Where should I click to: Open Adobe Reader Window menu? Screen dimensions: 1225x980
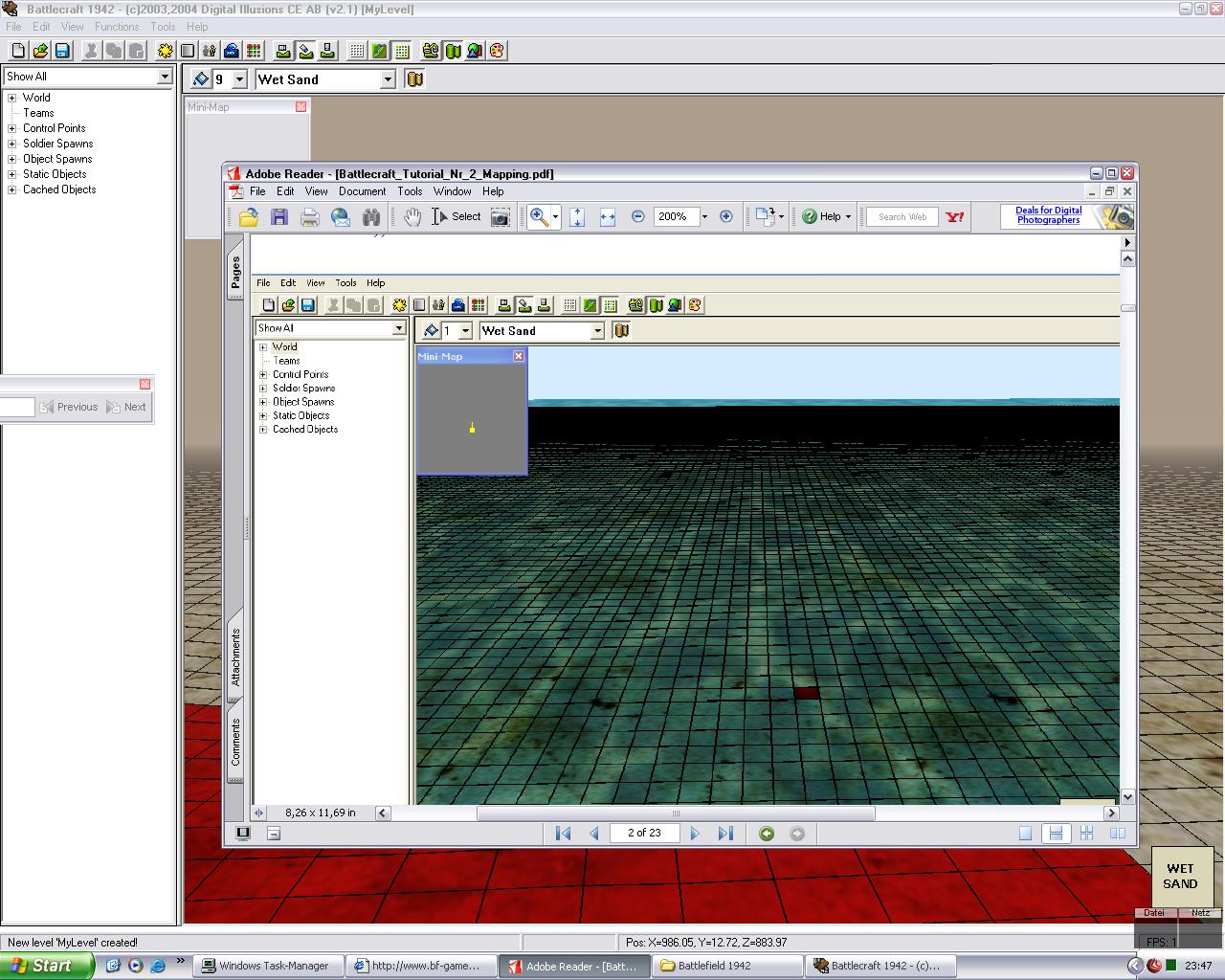(x=452, y=191)
